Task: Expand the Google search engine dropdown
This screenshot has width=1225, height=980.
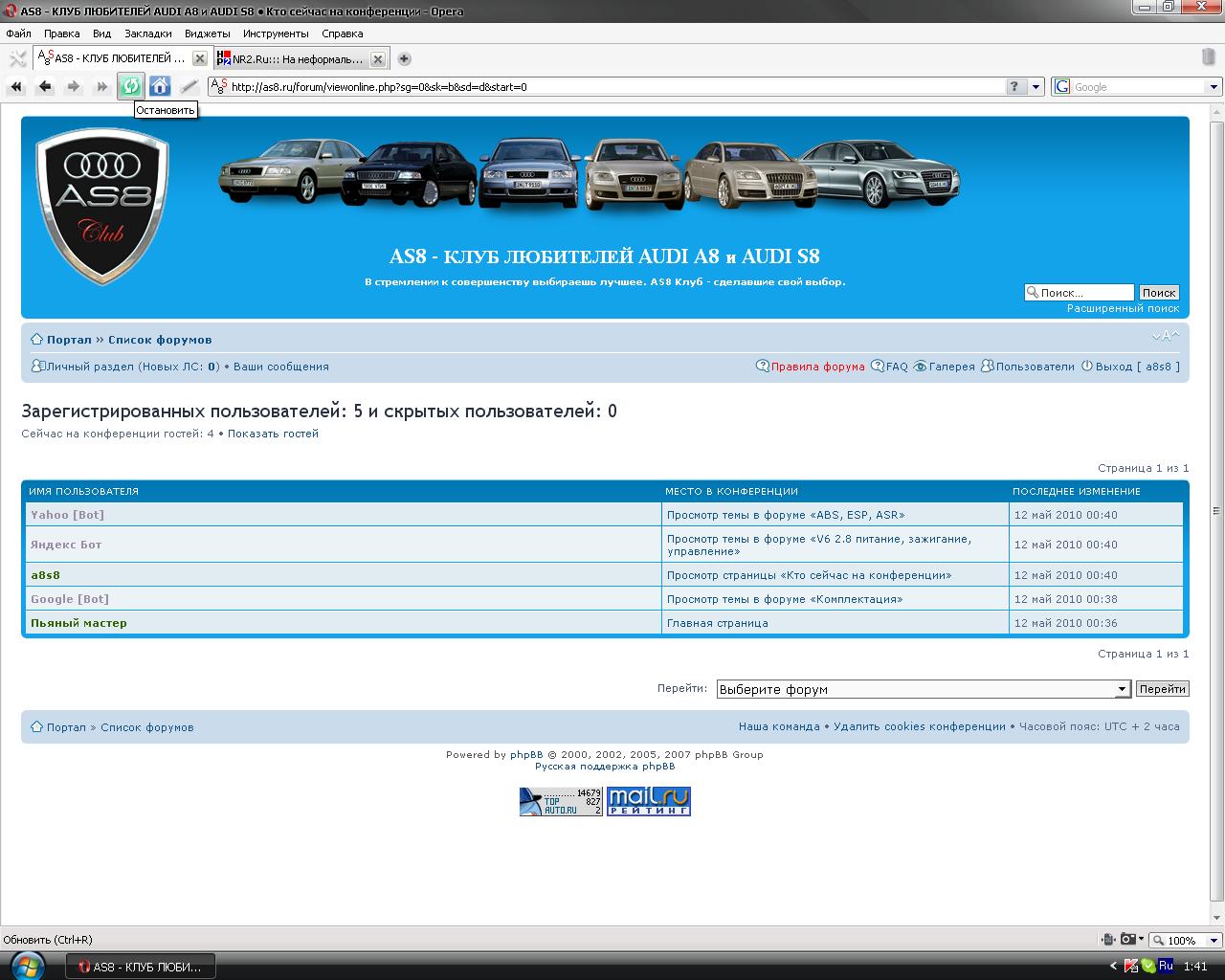Action: (1214, 87)
